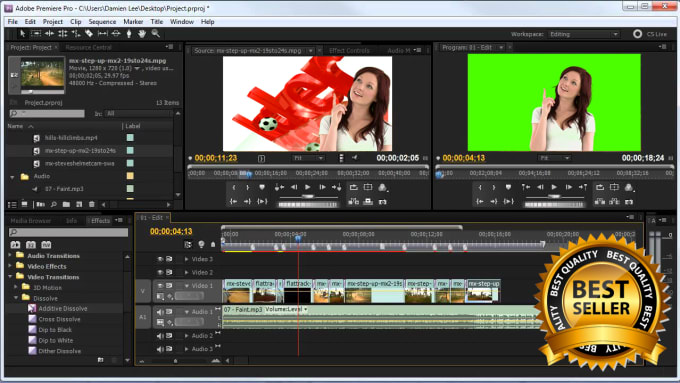Delete selected item with trash icon
The height and width of the screenshot is (383, 680).
tap(92, 204)
